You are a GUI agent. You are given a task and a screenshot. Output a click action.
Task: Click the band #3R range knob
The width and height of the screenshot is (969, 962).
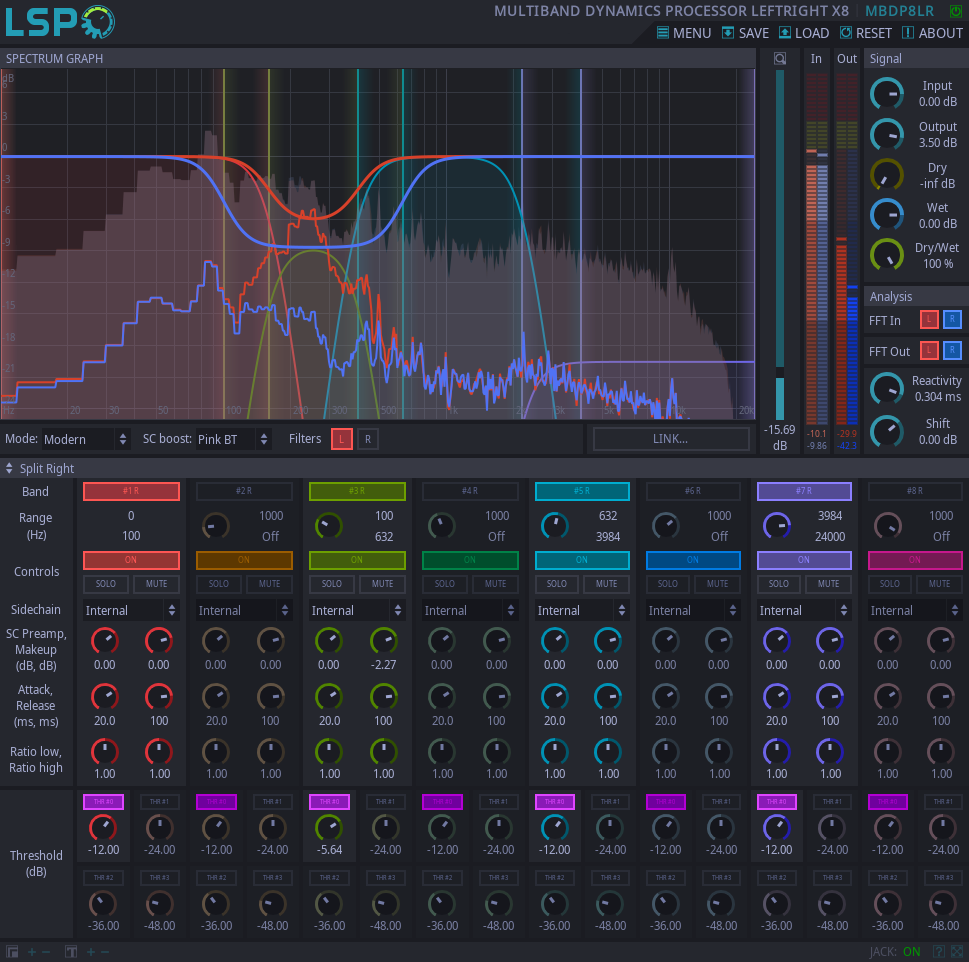click(329, 526)
